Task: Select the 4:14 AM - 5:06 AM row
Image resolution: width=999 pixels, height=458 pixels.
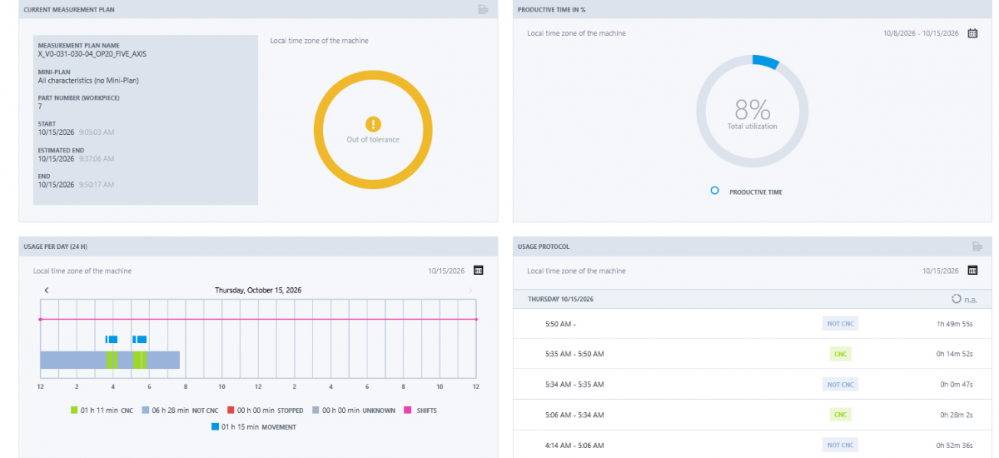Action: (x=752, y=445)
